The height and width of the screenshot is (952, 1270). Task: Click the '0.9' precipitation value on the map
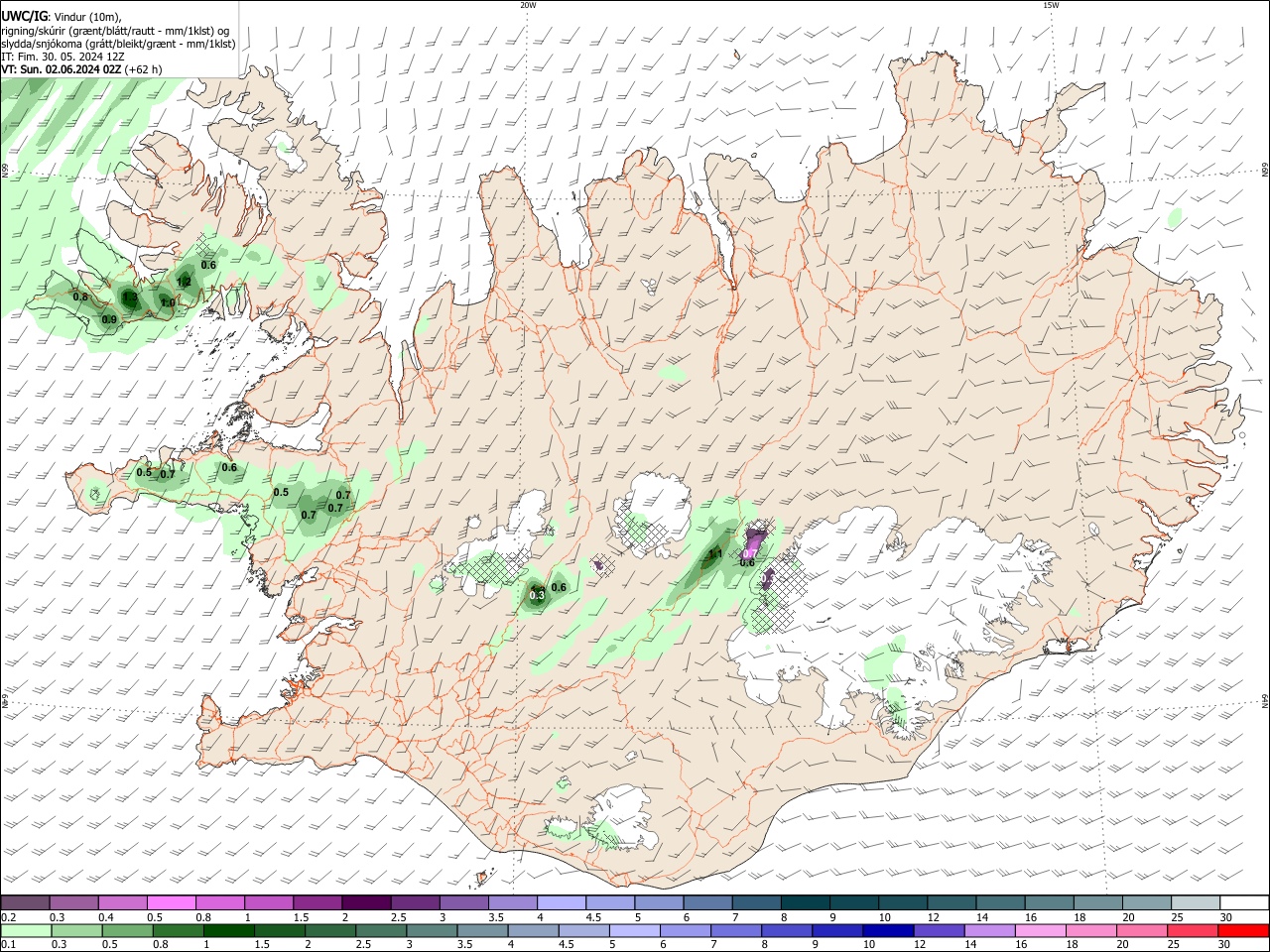click(109, 319)
